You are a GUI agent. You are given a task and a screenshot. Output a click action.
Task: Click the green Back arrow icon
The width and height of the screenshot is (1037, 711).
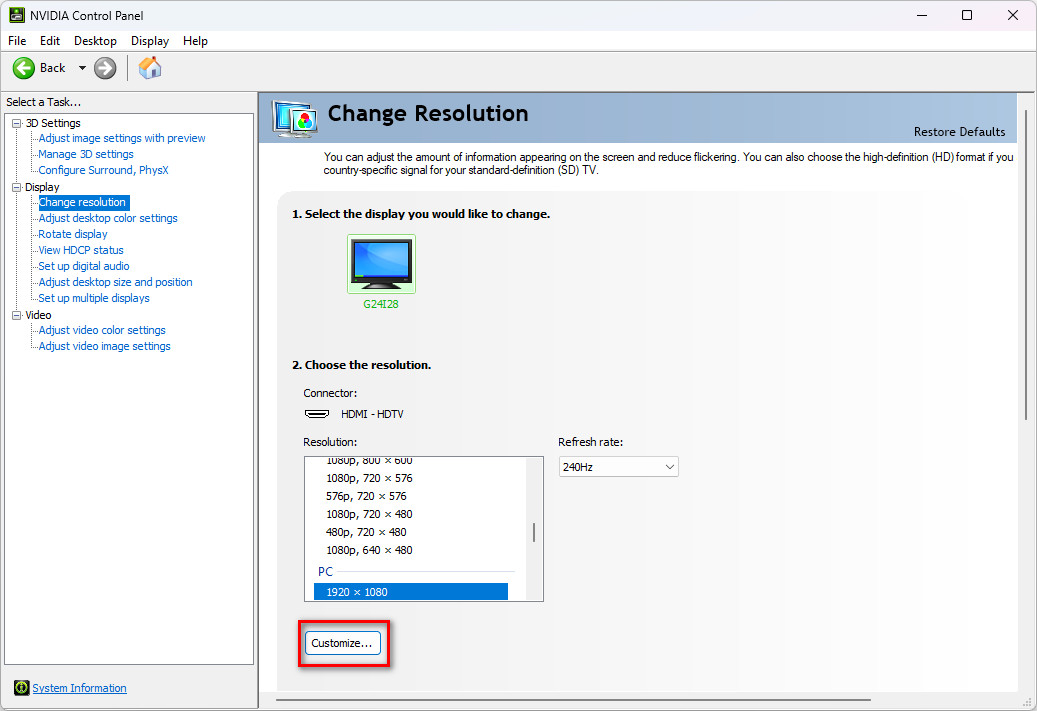pyautogui.click(x=24, y=68)
